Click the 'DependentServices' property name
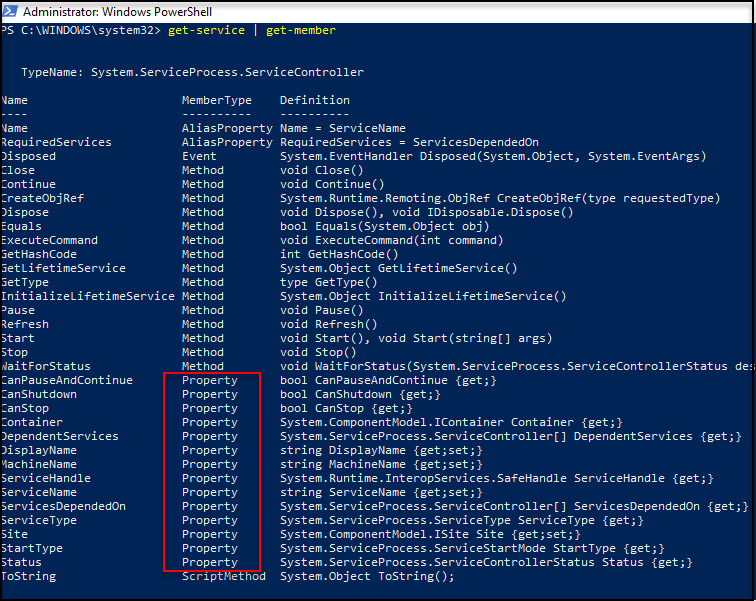This screenshot has width=756, height=601. 60,436
